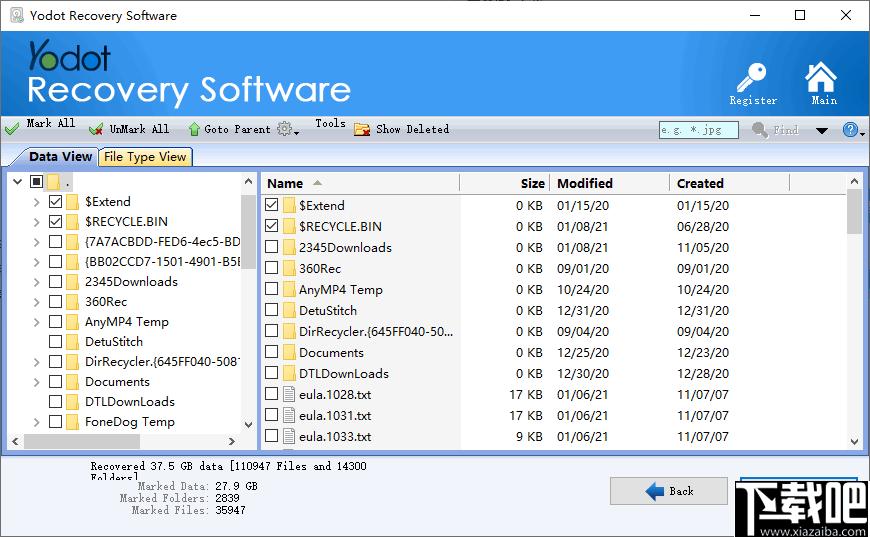Sort by Name column header
Image resolution: width=870 pixels, height=537 pixels.
(x=361, y=183)
